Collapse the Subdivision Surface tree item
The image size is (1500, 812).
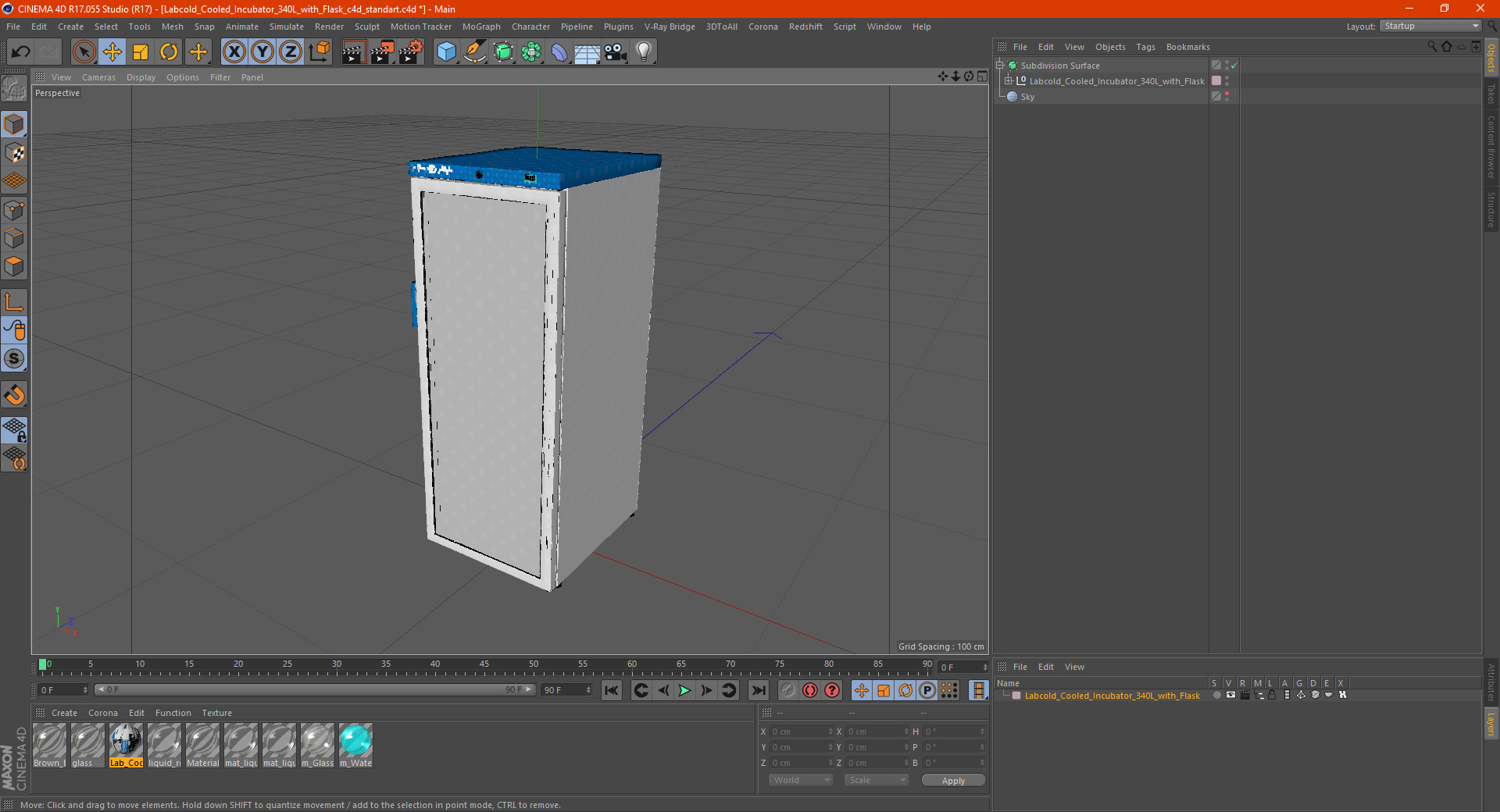pos(1000,66)
